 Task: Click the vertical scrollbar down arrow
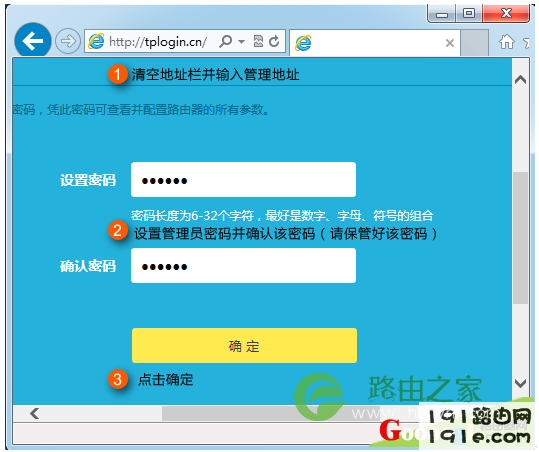[x=520, y=383]
